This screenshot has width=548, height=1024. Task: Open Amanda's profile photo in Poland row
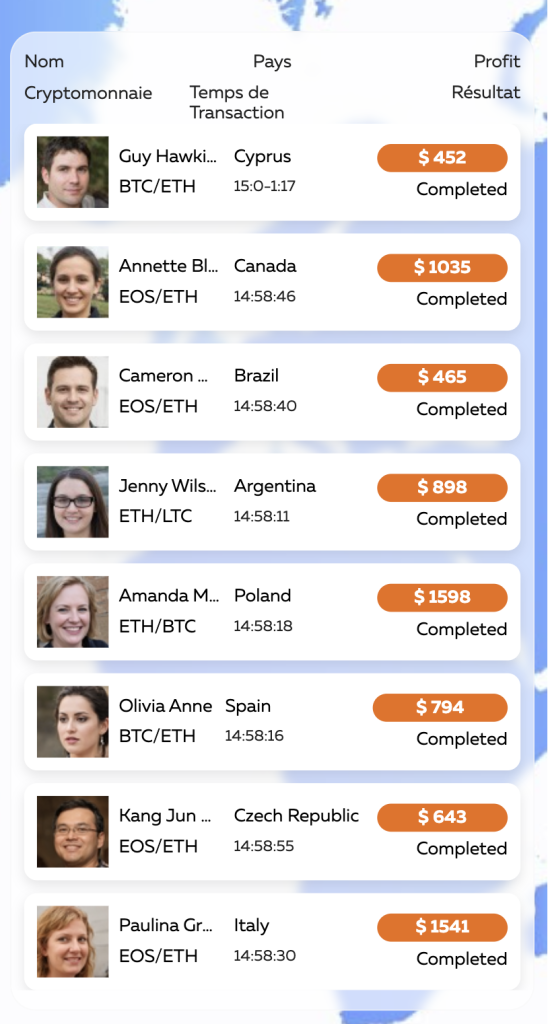coord(73,612)
